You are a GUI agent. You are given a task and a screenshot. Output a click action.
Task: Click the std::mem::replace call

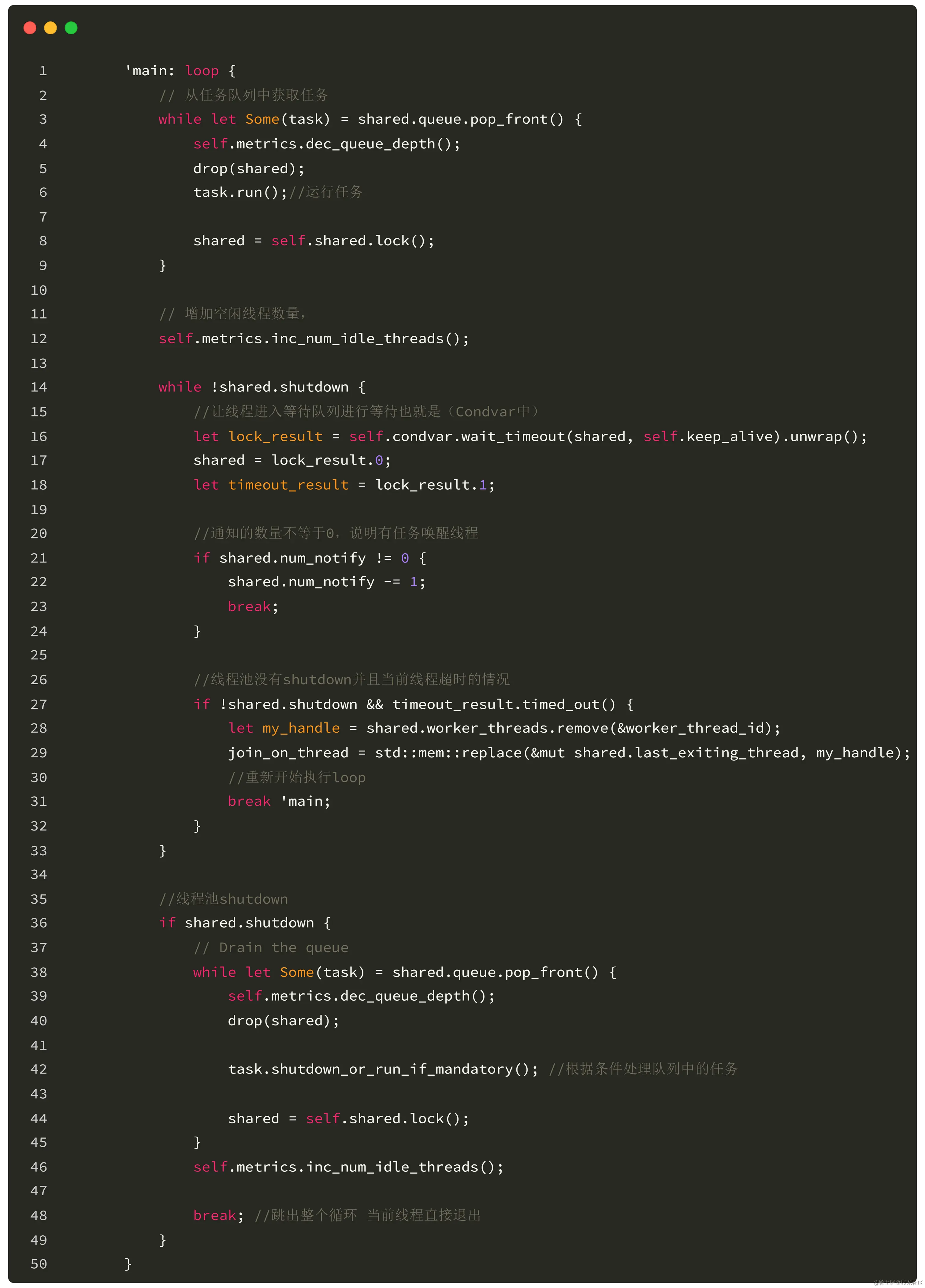pos(449,753)
